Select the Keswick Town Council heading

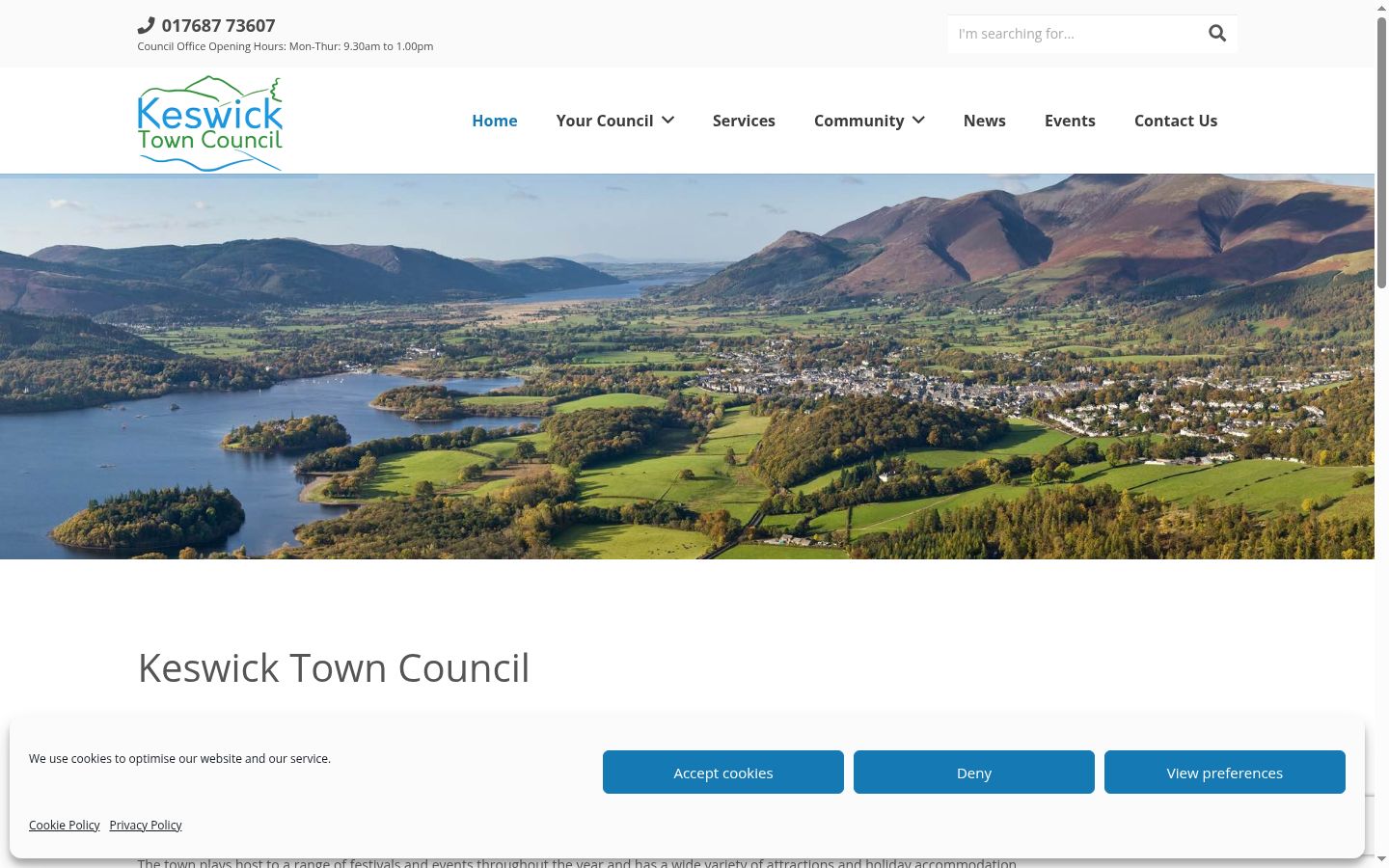(x=334, y=667)
